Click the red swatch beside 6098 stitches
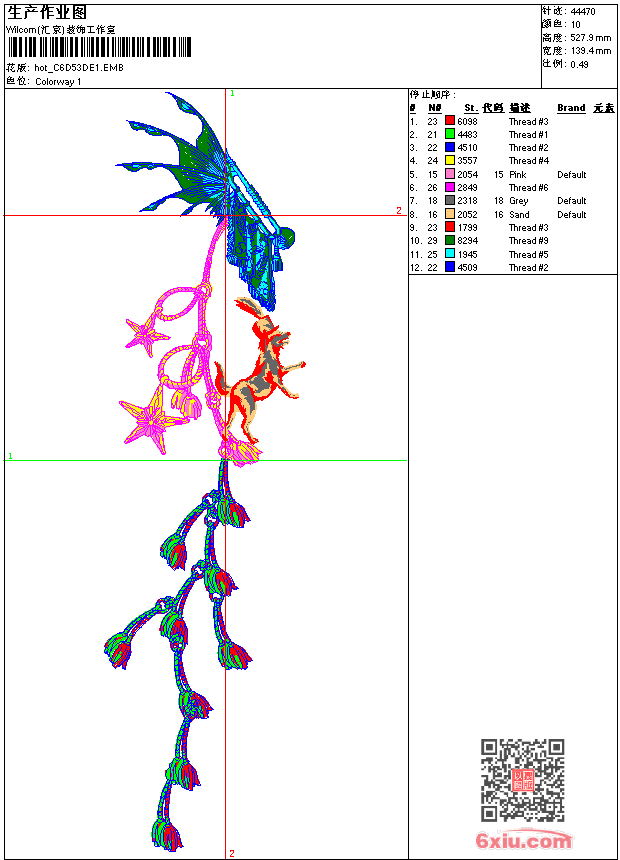620x860 pixels. [450, 121]
